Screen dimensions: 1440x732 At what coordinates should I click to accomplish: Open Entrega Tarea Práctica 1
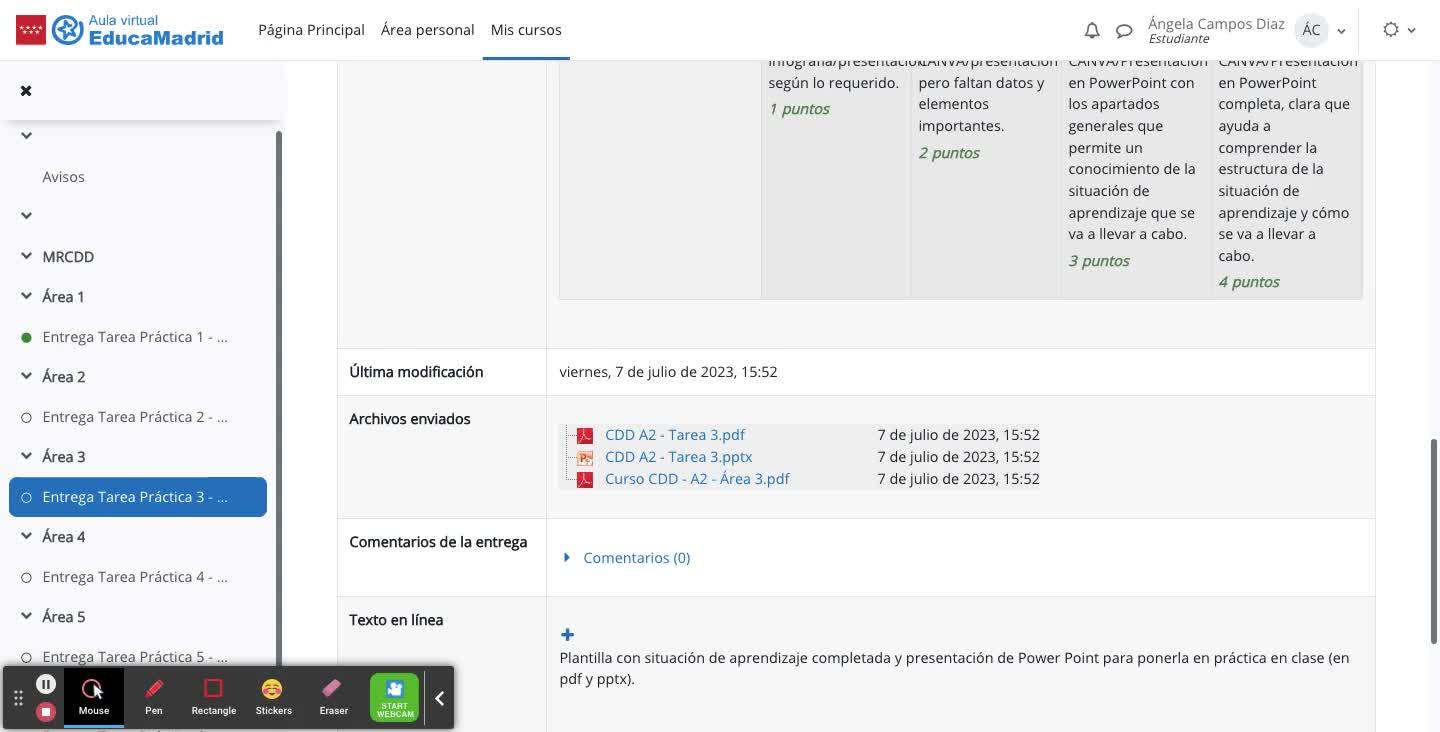tap(135, 337)
